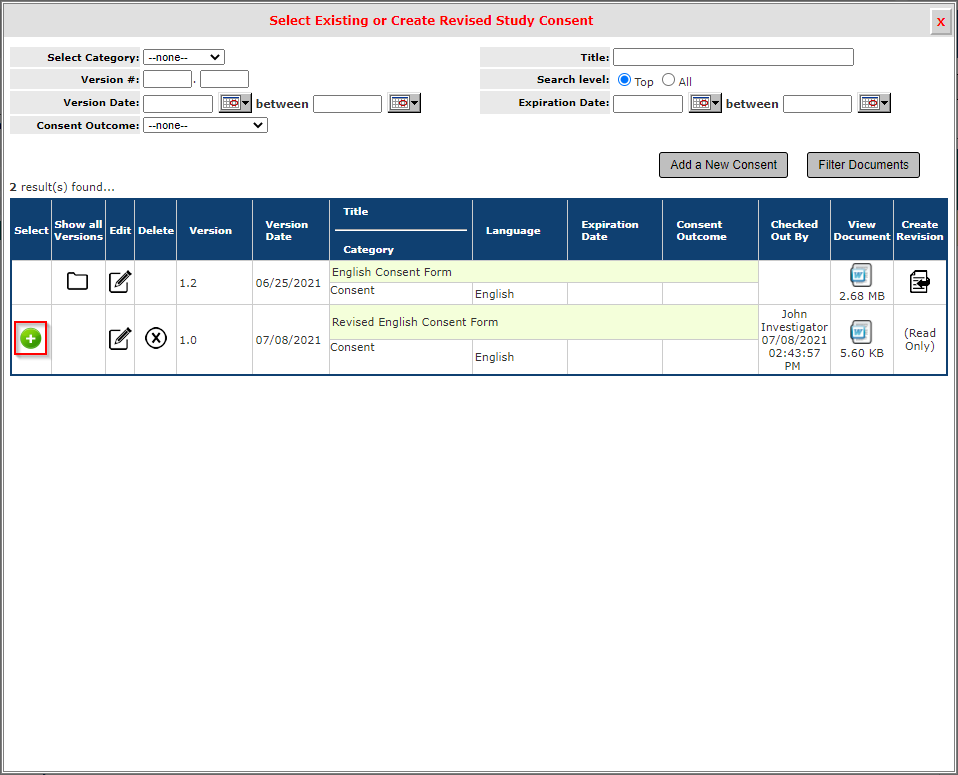The width and height of the screenshot is (958, 775).
Task: Focus the second Version Date field
Action: [348, 104]
